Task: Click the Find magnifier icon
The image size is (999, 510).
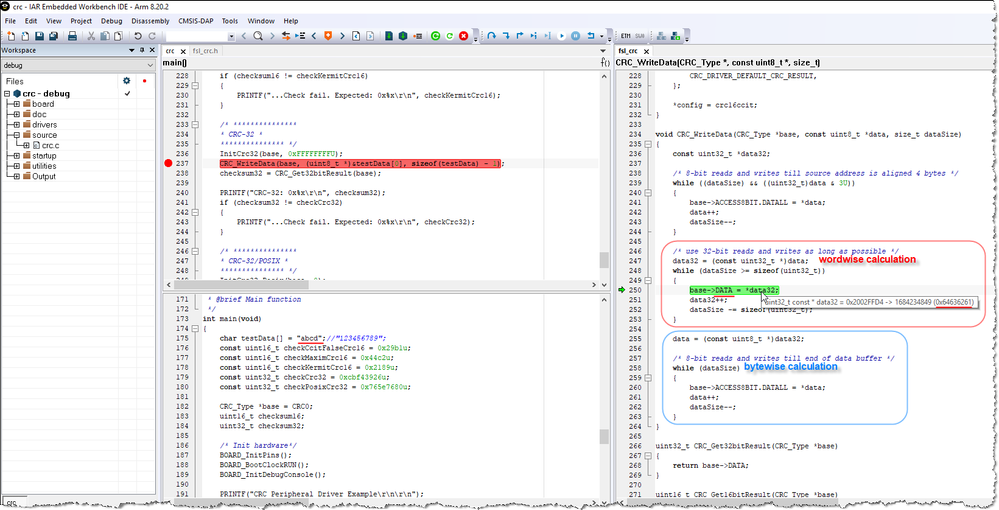Action: [x=257, y=36]
